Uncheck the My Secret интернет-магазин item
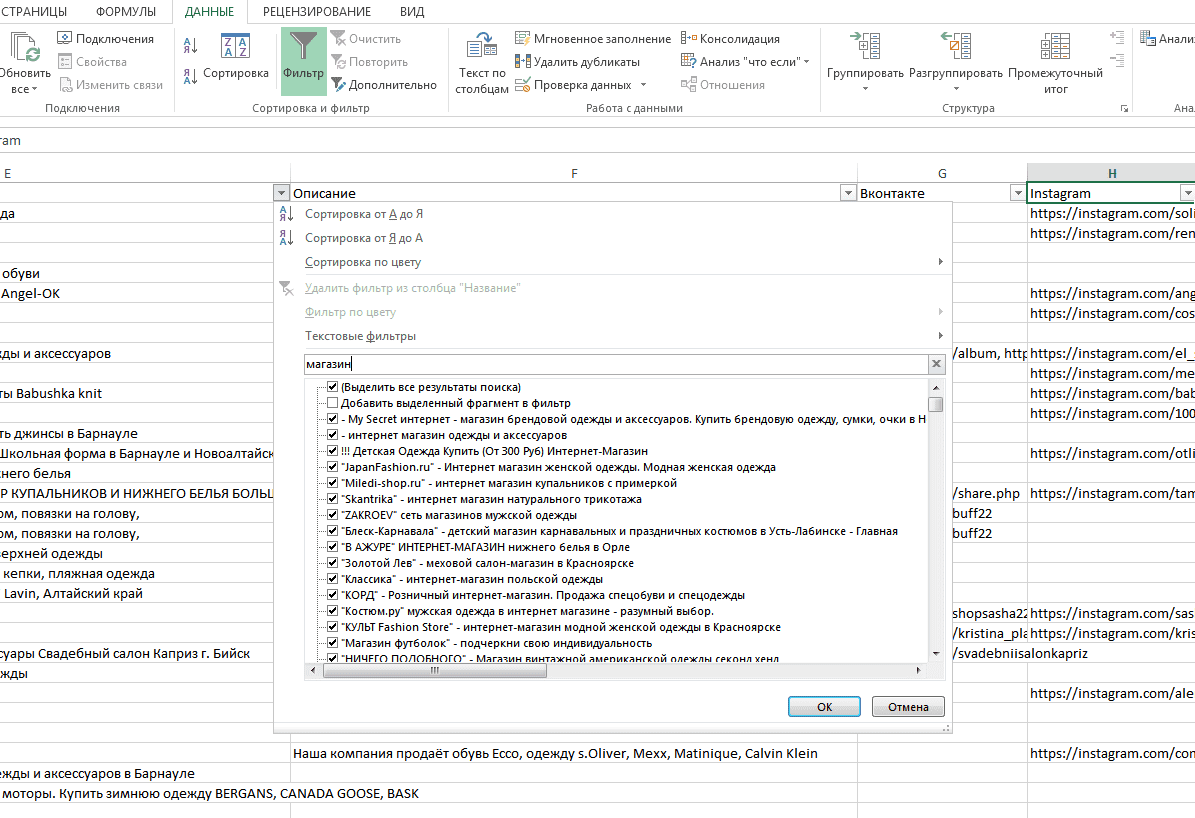This screenshot has height=818, width=1195. [x=332, y=419]
